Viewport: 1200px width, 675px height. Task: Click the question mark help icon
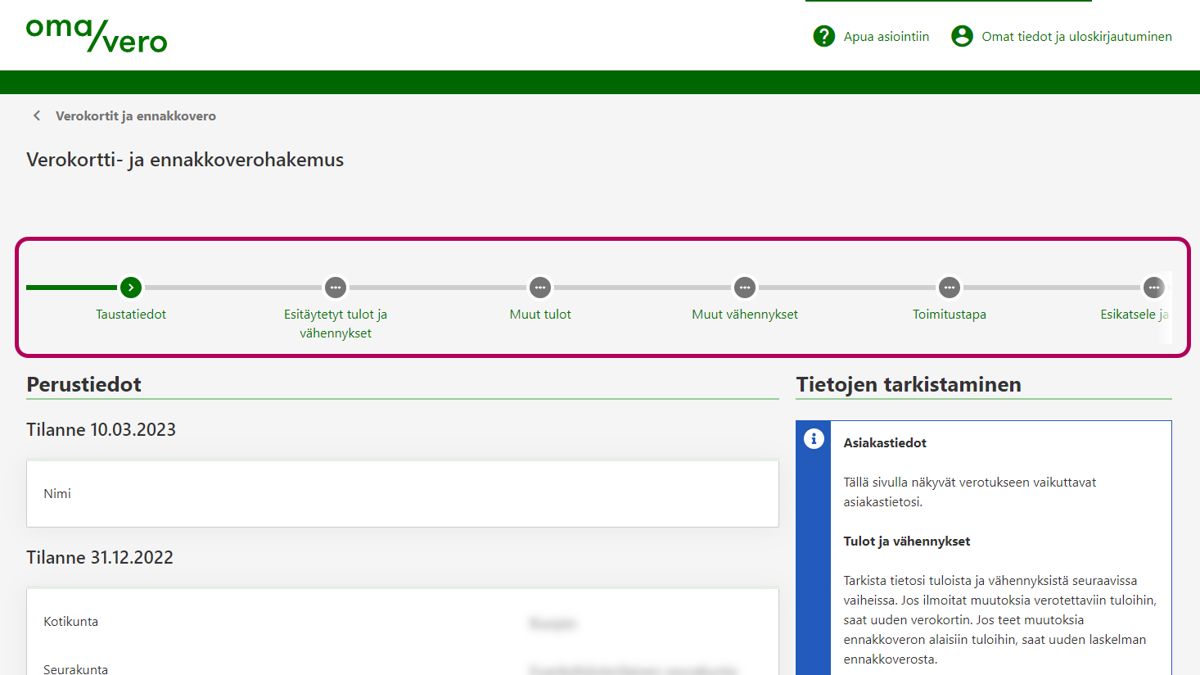824,36
